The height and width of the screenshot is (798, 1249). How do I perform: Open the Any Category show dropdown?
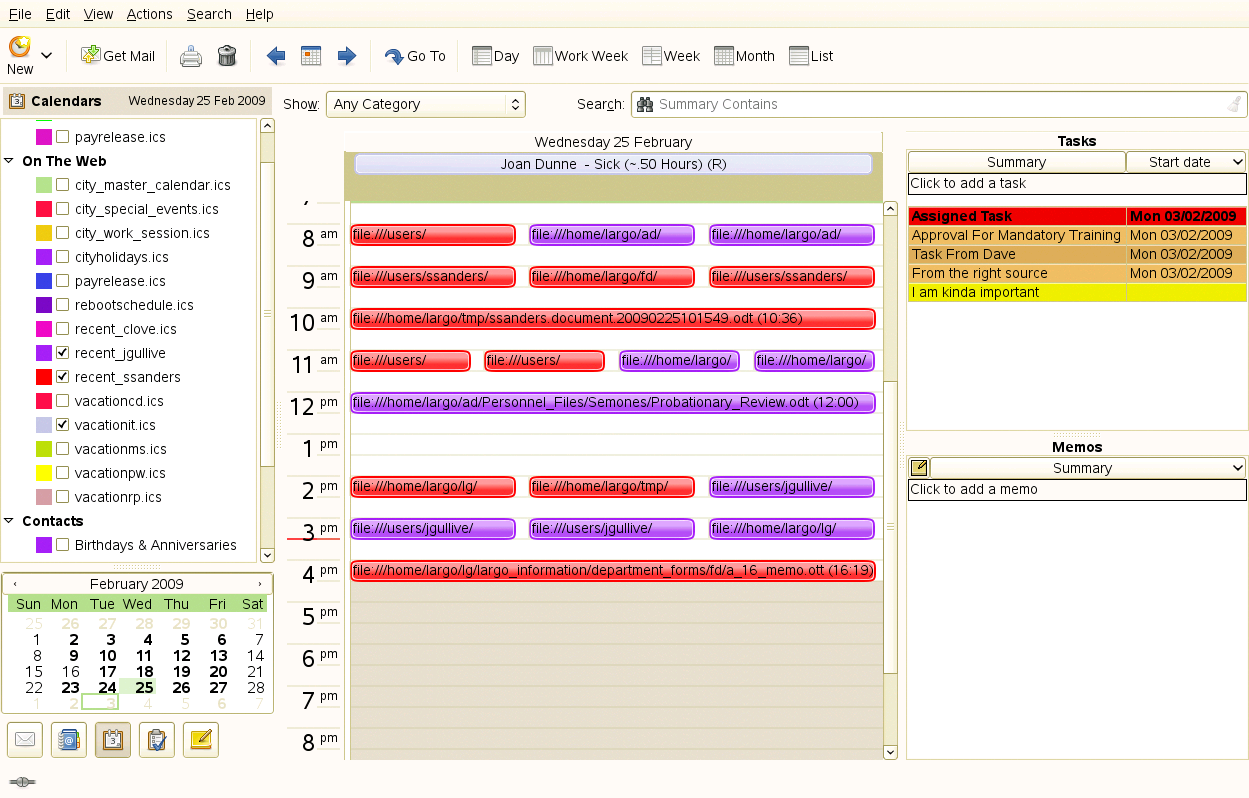[425, 104]
